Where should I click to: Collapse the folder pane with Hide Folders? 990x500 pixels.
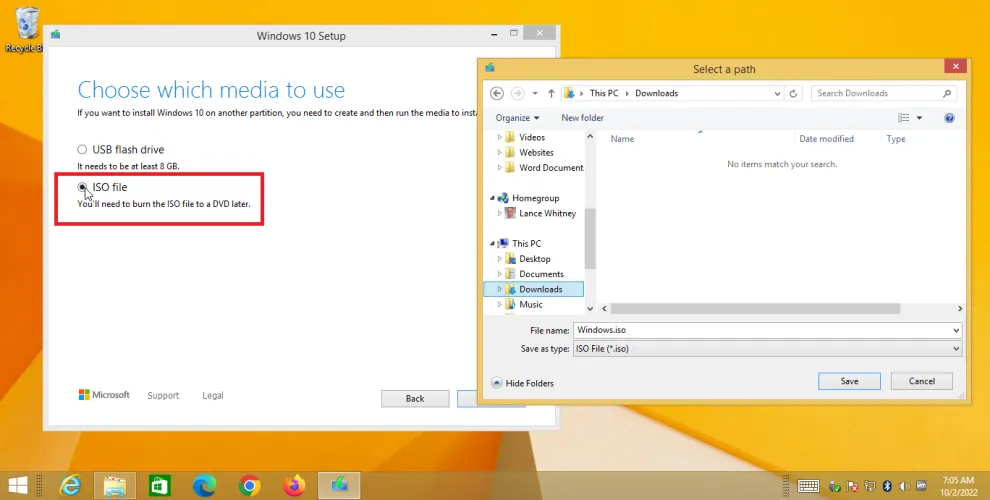tap(522, 383)
